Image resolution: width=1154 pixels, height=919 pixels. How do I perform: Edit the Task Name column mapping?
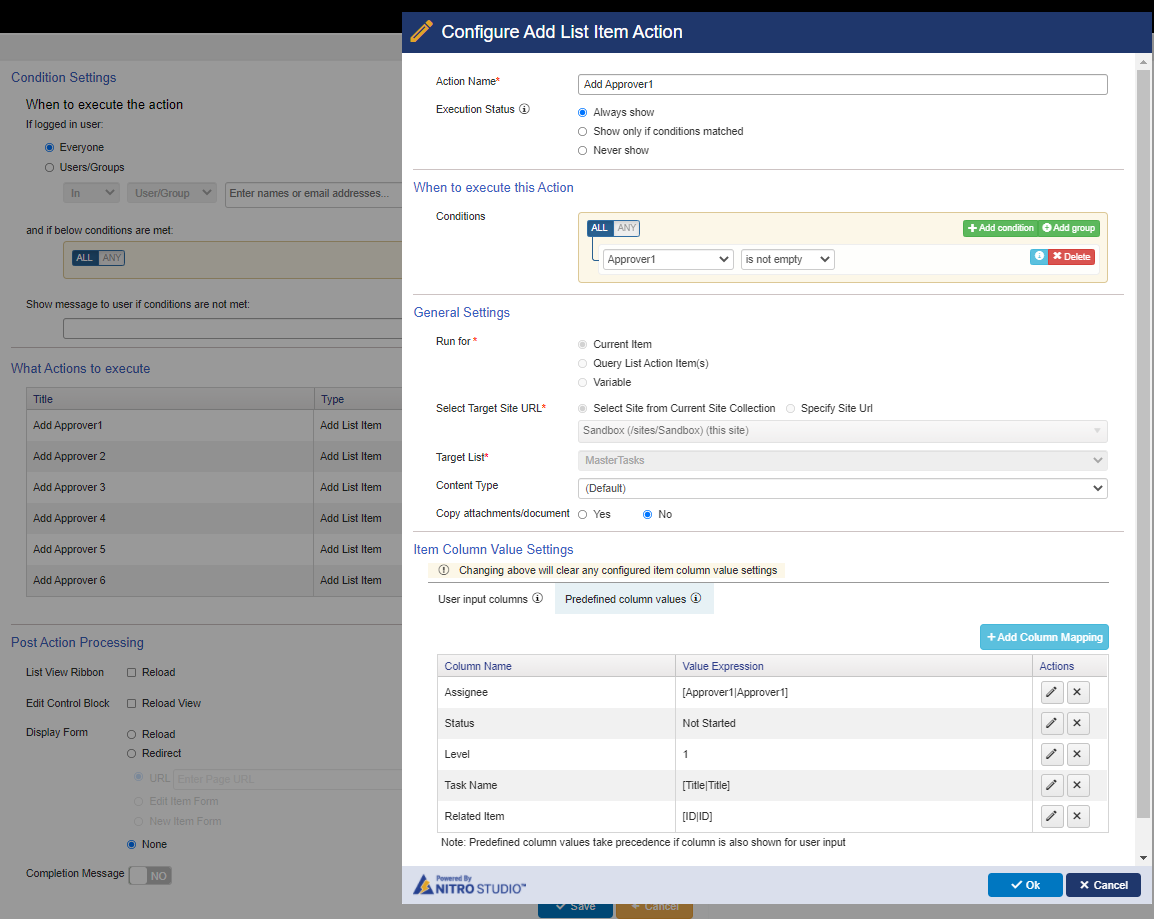click(1052, 785)
